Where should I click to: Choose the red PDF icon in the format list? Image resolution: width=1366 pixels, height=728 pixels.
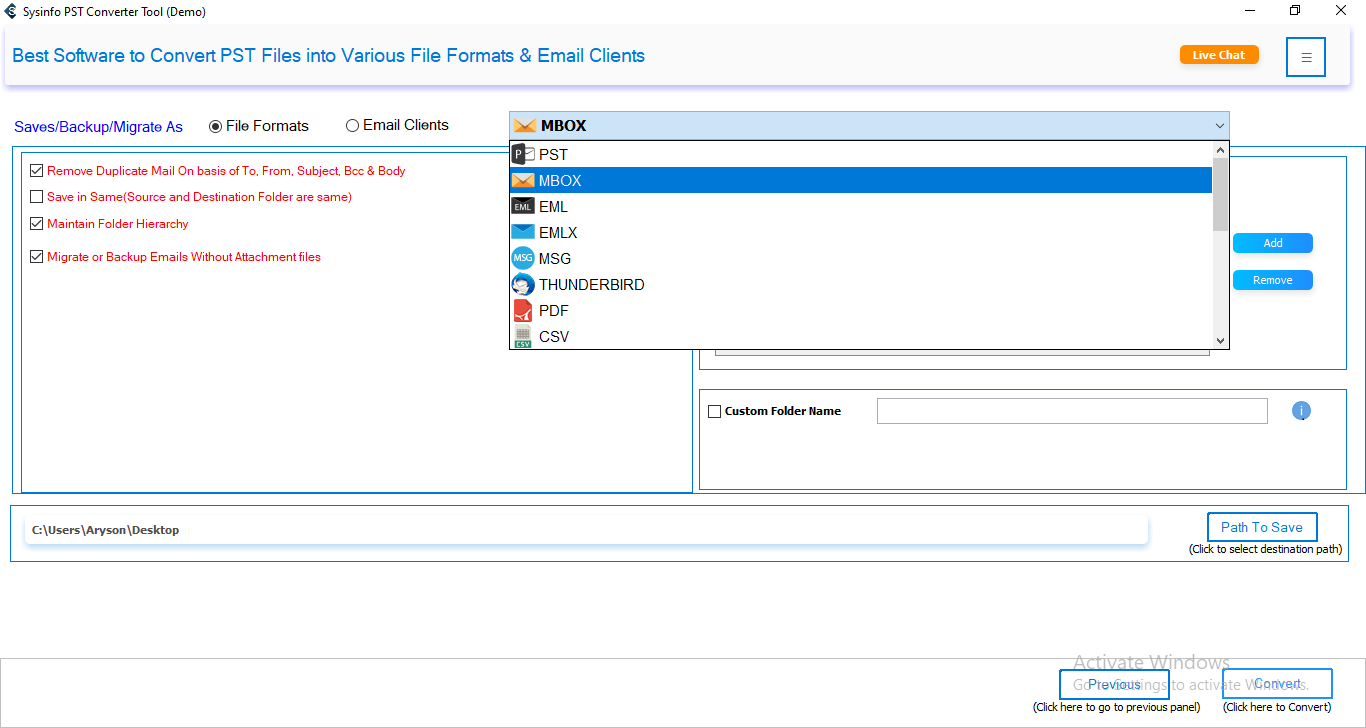pos(523,311)
